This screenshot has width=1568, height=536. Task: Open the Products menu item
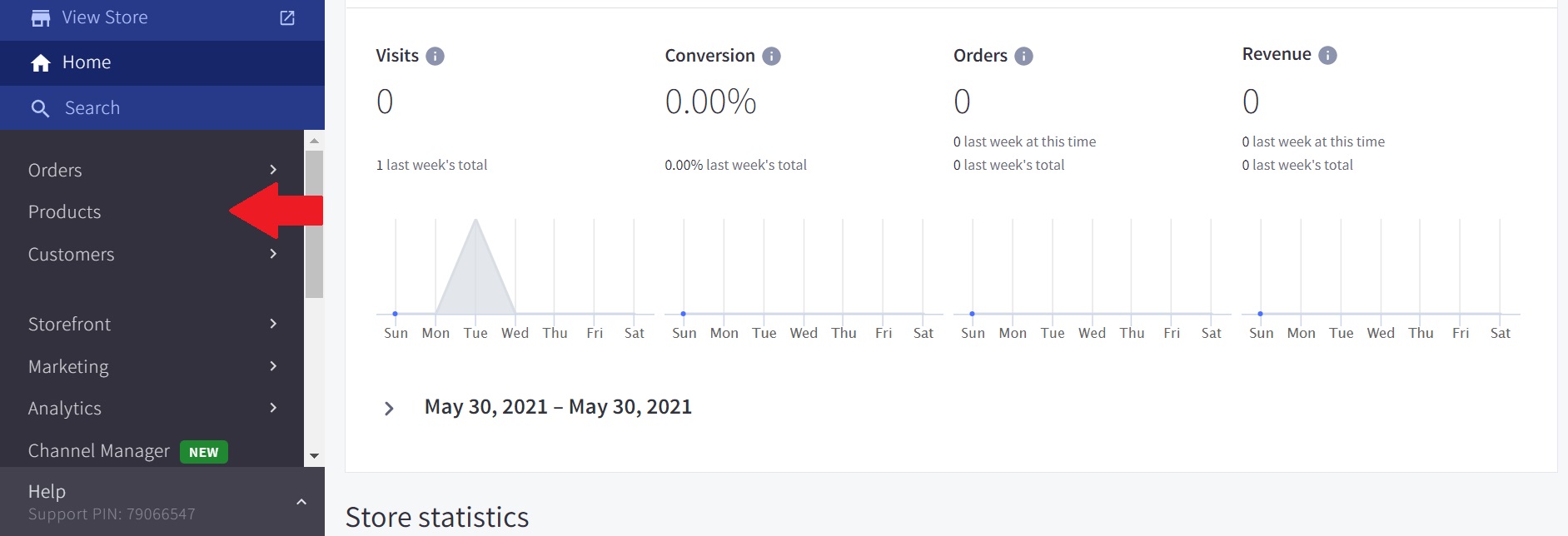coord(65,212)
